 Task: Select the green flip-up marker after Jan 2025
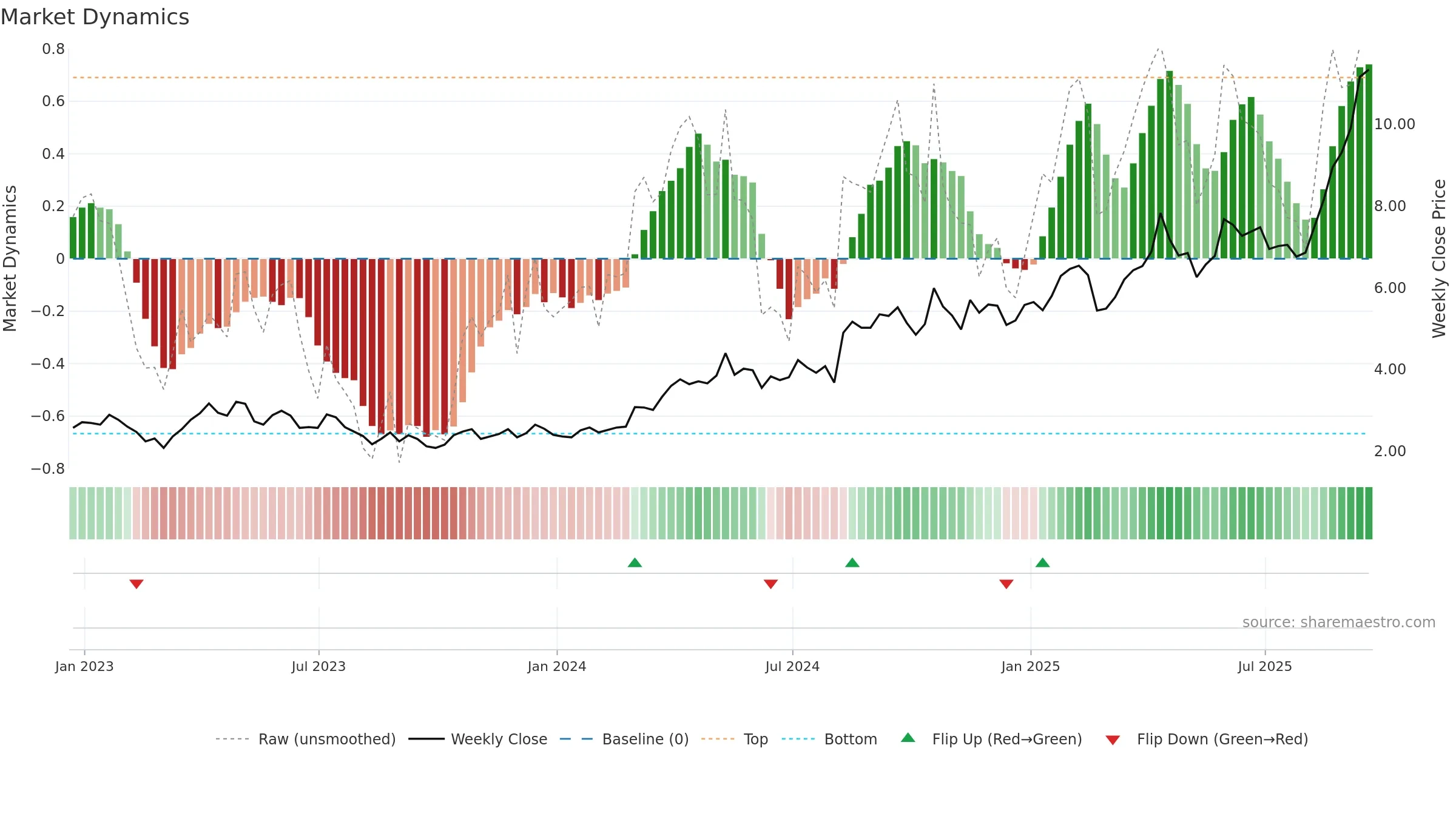(x=1043, y=562)
